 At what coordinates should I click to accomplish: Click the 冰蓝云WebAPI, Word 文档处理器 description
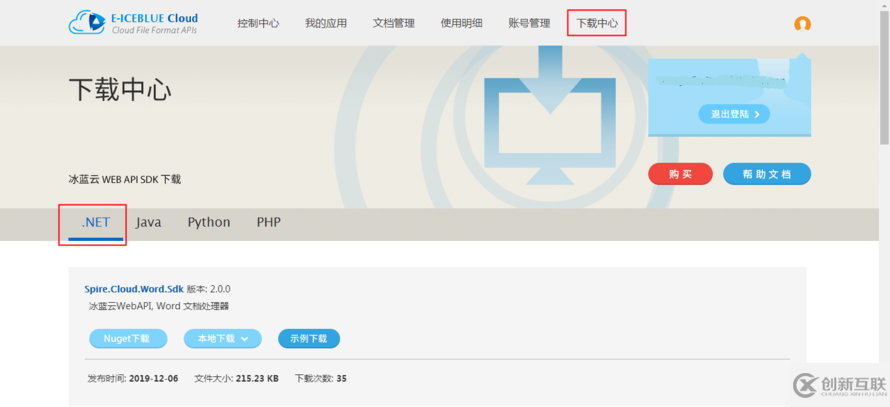coord(158,306)
